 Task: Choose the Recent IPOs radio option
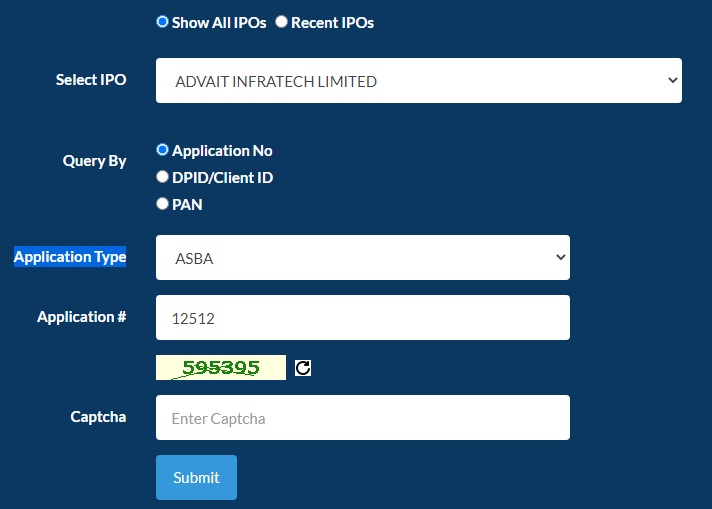[x=281, y=22]
